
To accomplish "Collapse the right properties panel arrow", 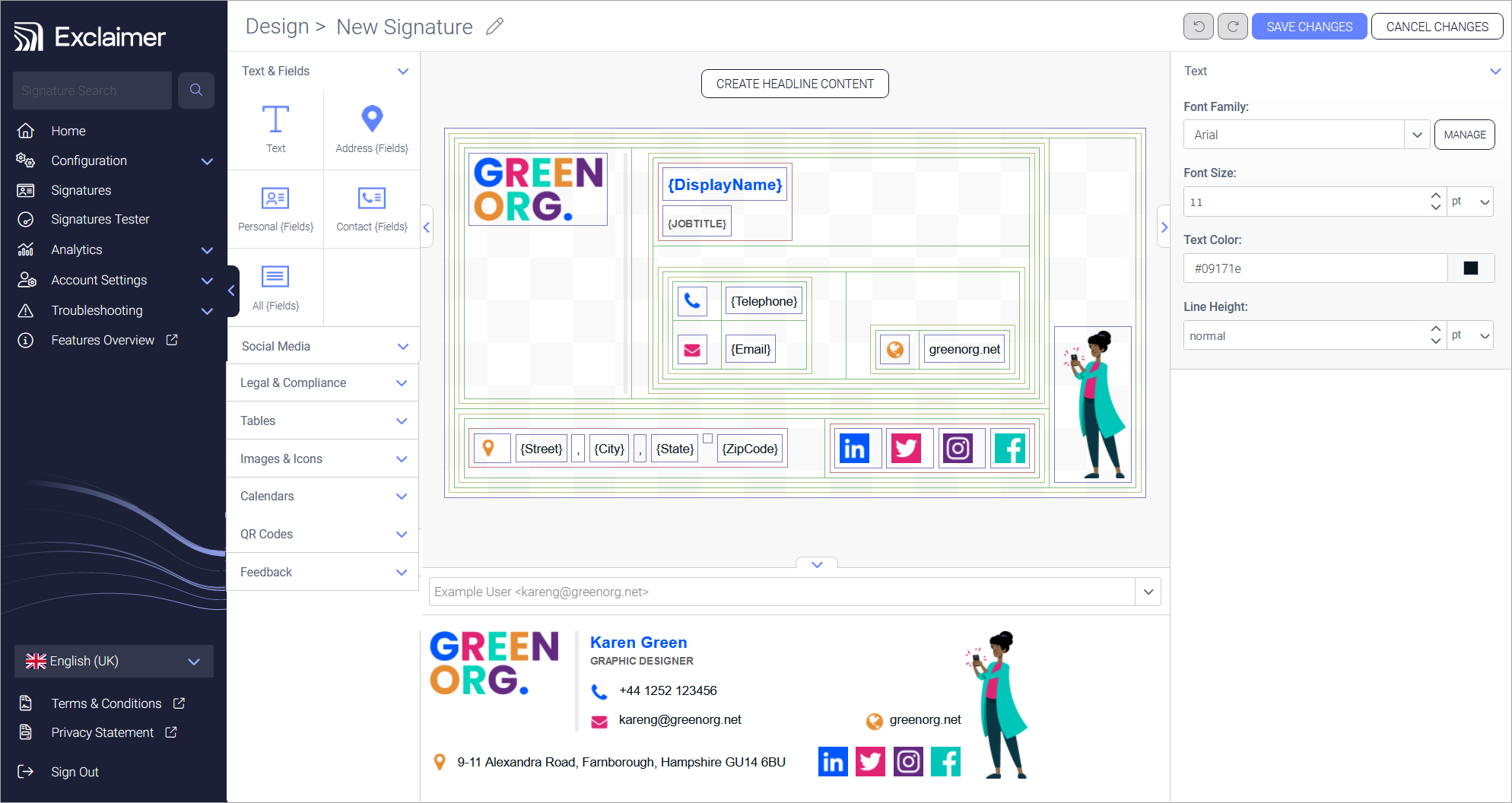I will pos(1164,227).
